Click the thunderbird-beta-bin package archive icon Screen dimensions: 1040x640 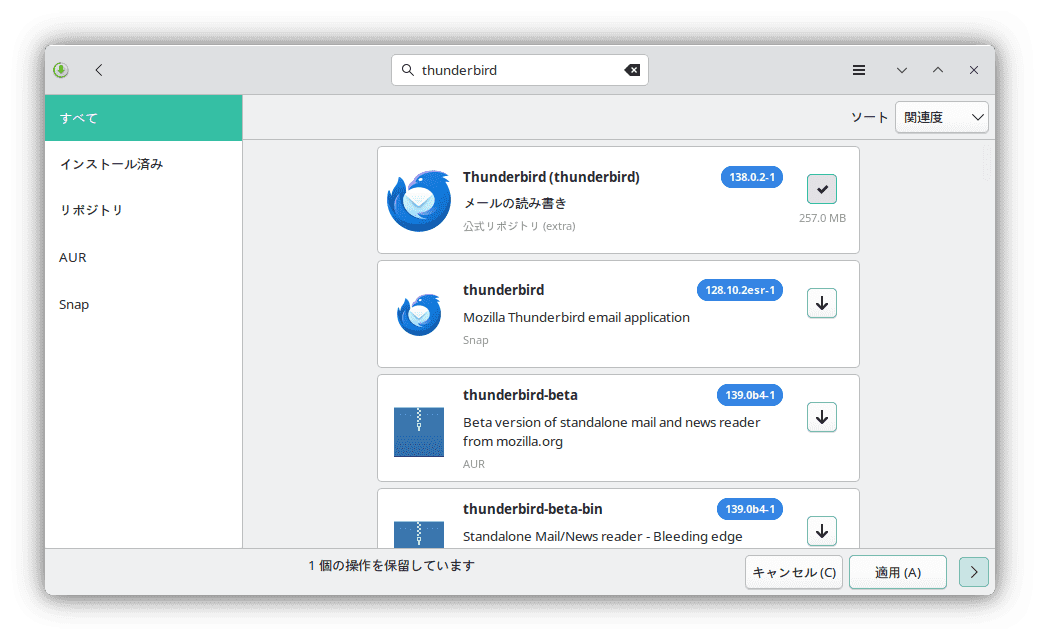[x=419, y=535]
